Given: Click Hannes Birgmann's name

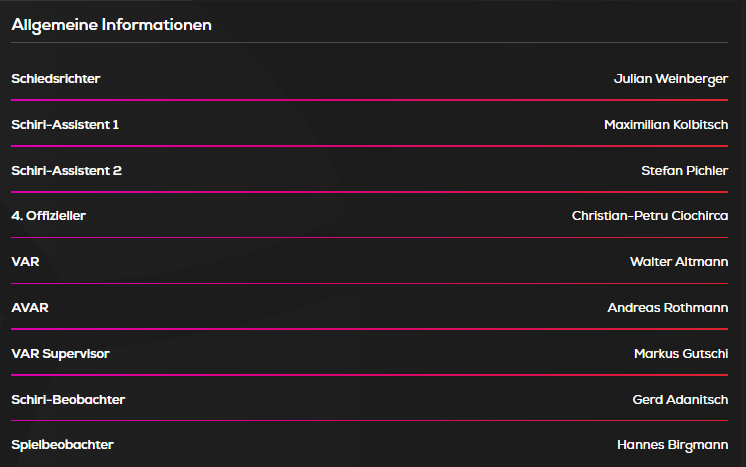Looking at the screenshot, I should tap(672, 445).
